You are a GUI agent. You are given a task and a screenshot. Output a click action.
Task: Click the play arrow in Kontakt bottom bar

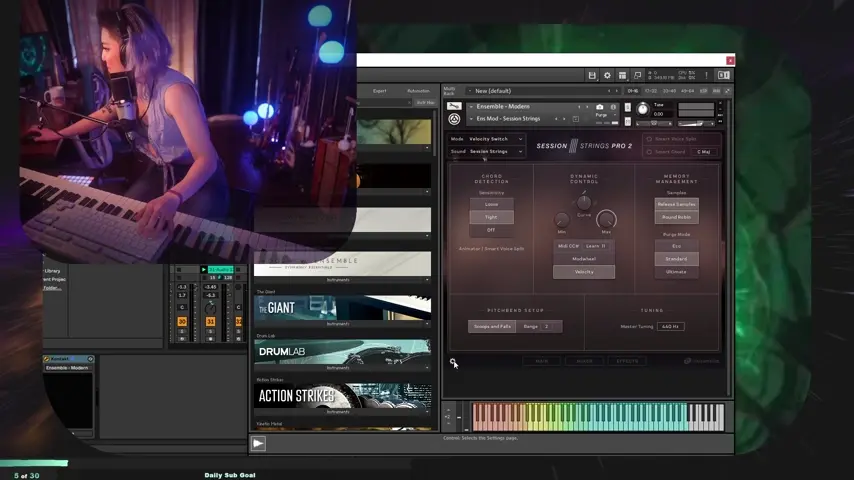(258, 443)
